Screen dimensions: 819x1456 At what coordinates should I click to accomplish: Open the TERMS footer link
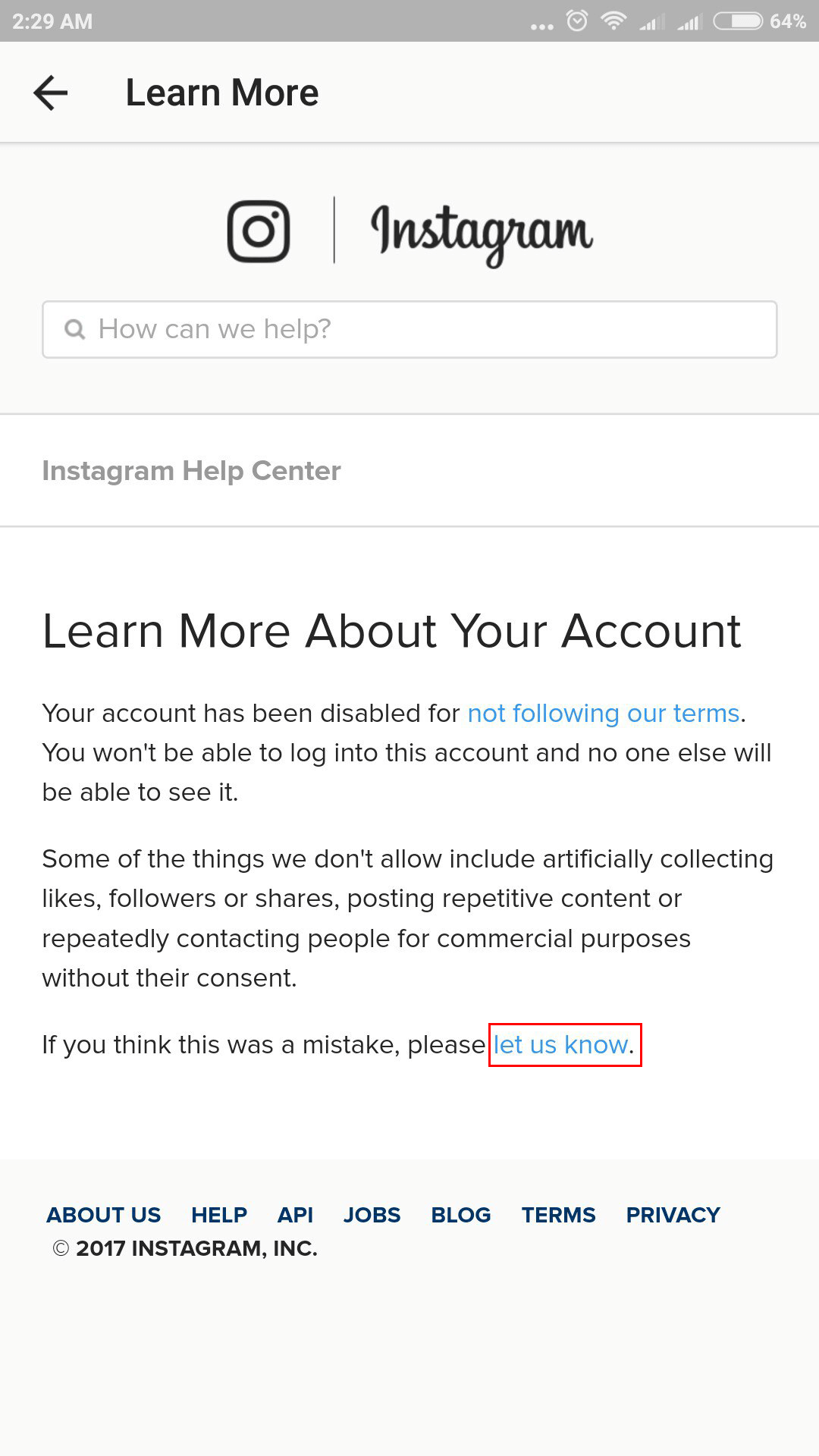coord(559,1215)
